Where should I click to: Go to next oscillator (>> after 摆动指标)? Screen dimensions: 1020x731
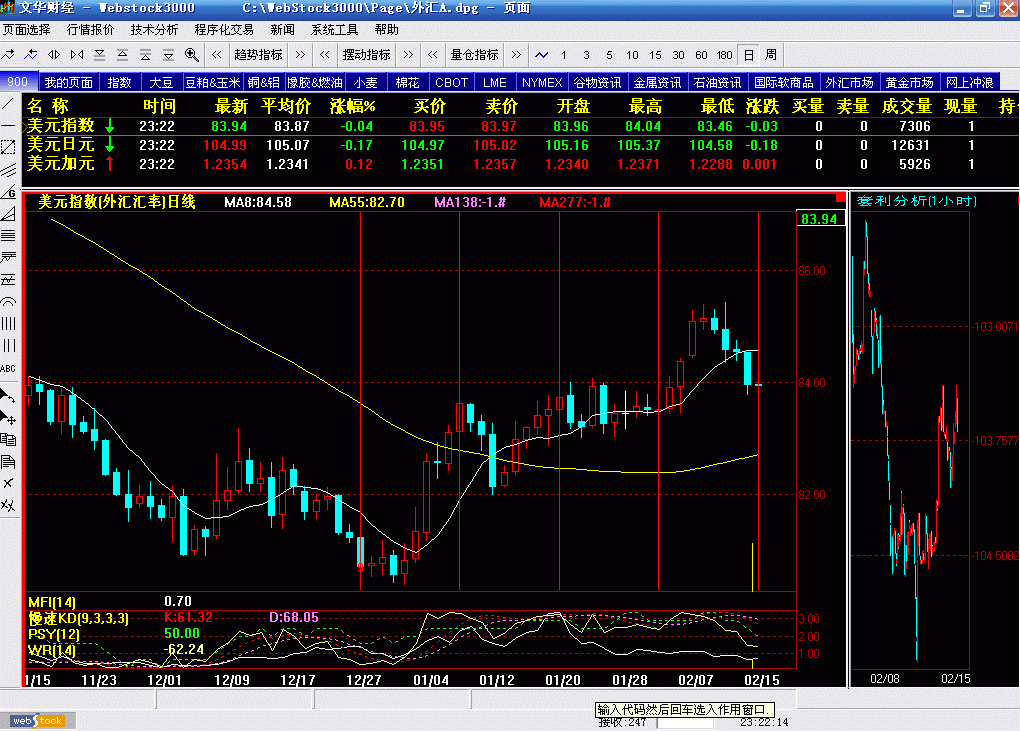(408, 55)
